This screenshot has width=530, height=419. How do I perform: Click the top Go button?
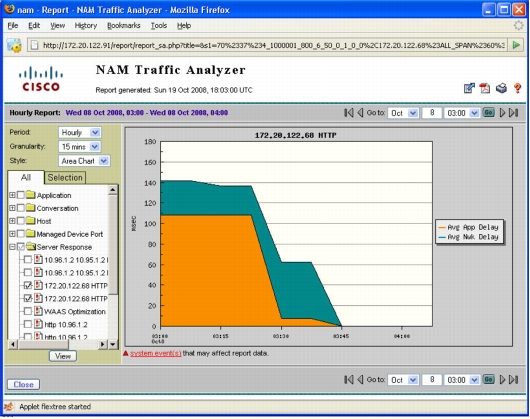(x=489, y=113)
